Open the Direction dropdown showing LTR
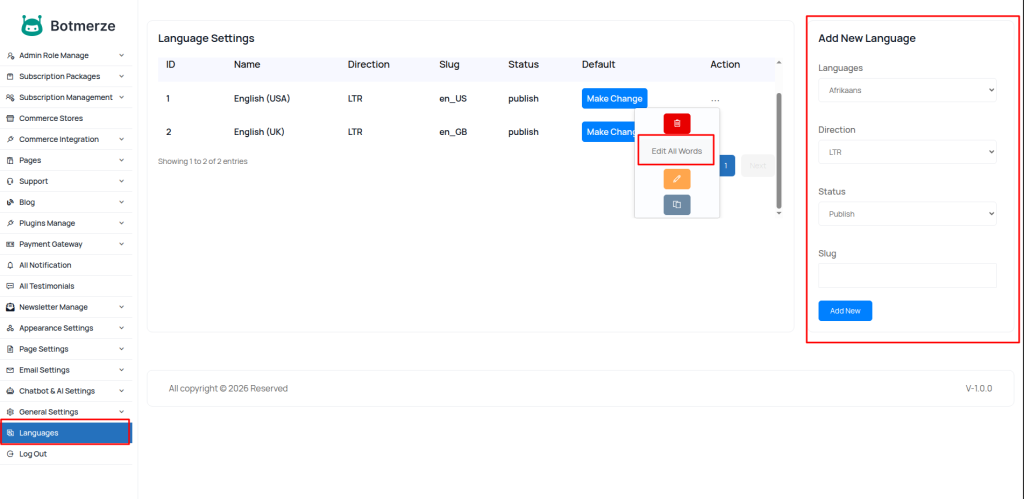Image resolution: width=1024 pixels, height=499 pixels. pos(907,152)
